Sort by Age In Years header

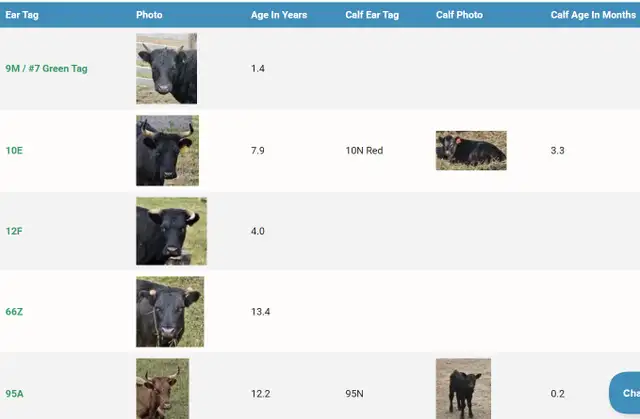[x=279, y=15]
